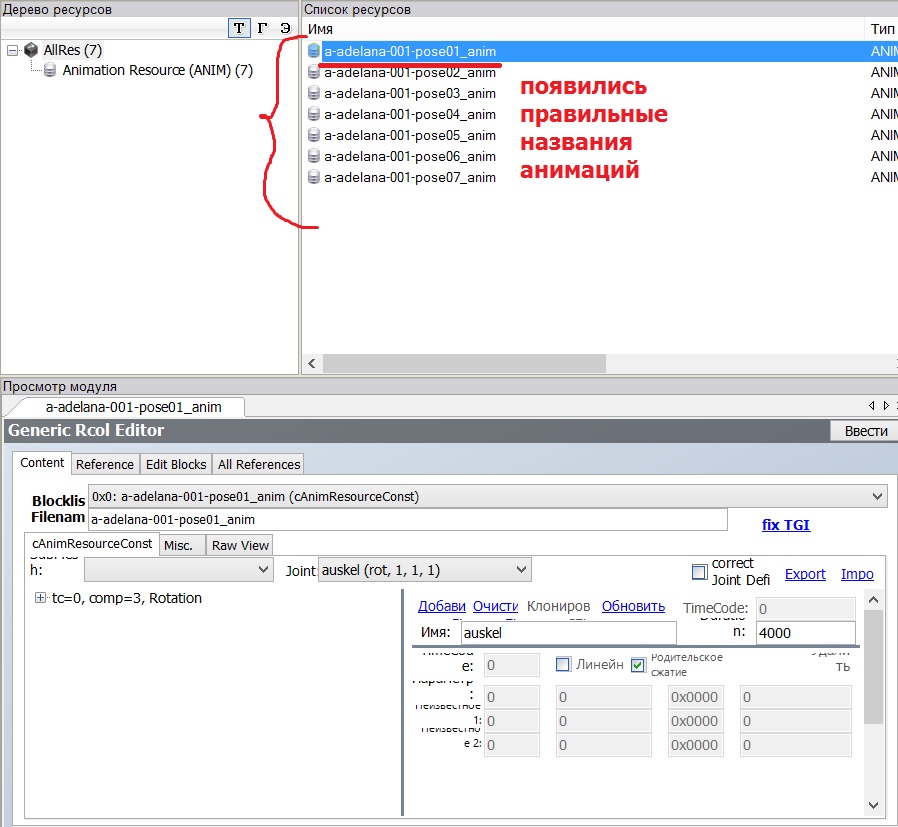Click the Animation Resource (ANIM) database icon
This screenshot has height=827, width=898.
(49, 71)
